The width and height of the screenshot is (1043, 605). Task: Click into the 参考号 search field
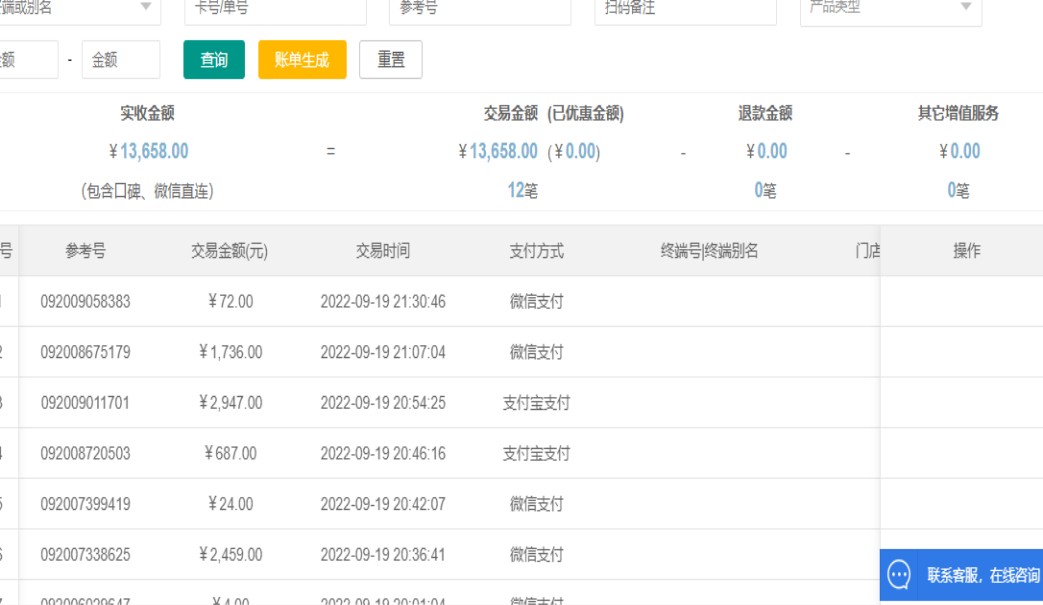point(480,8)
